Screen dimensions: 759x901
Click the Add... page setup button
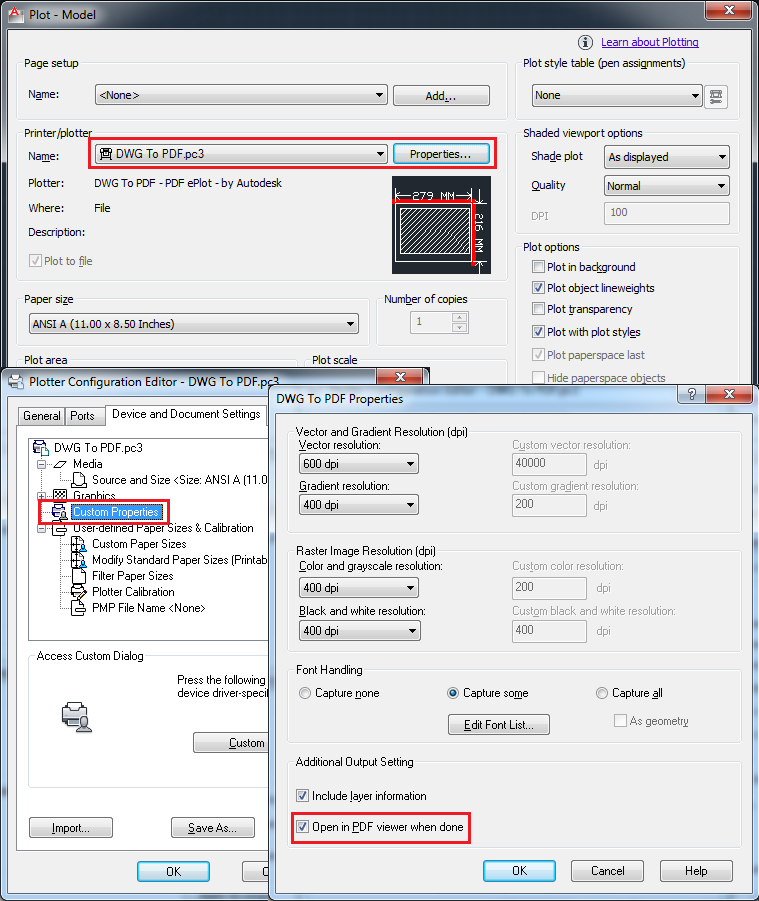pos(441,95)
